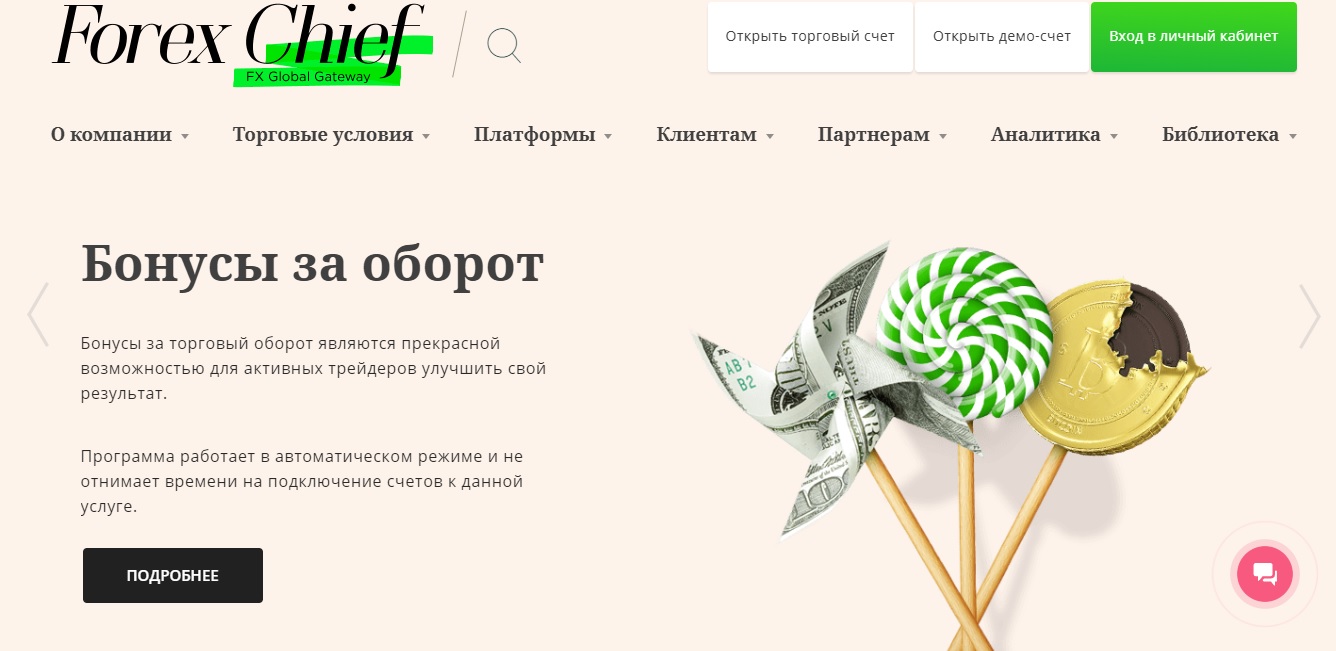Expand the Торговые условия dropdown
Image resolution: width=1336 pixels, height=651 pixels.
(331, 135)
